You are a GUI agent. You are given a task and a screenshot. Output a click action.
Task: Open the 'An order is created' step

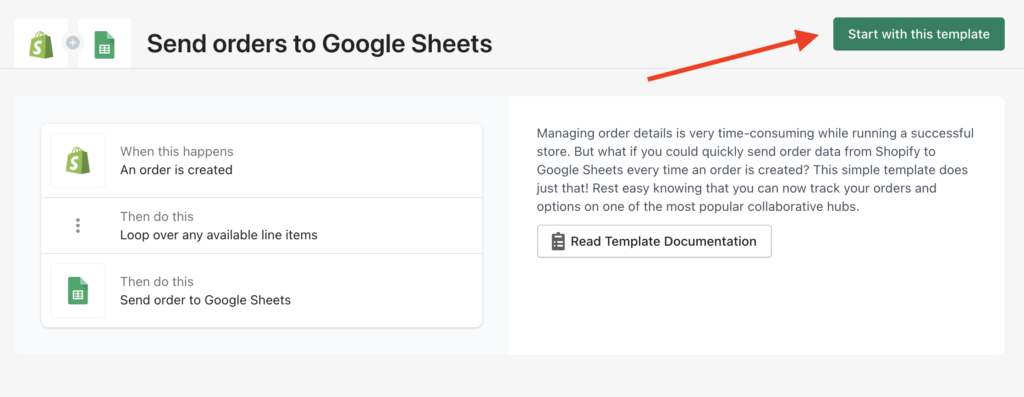[261, 161]
